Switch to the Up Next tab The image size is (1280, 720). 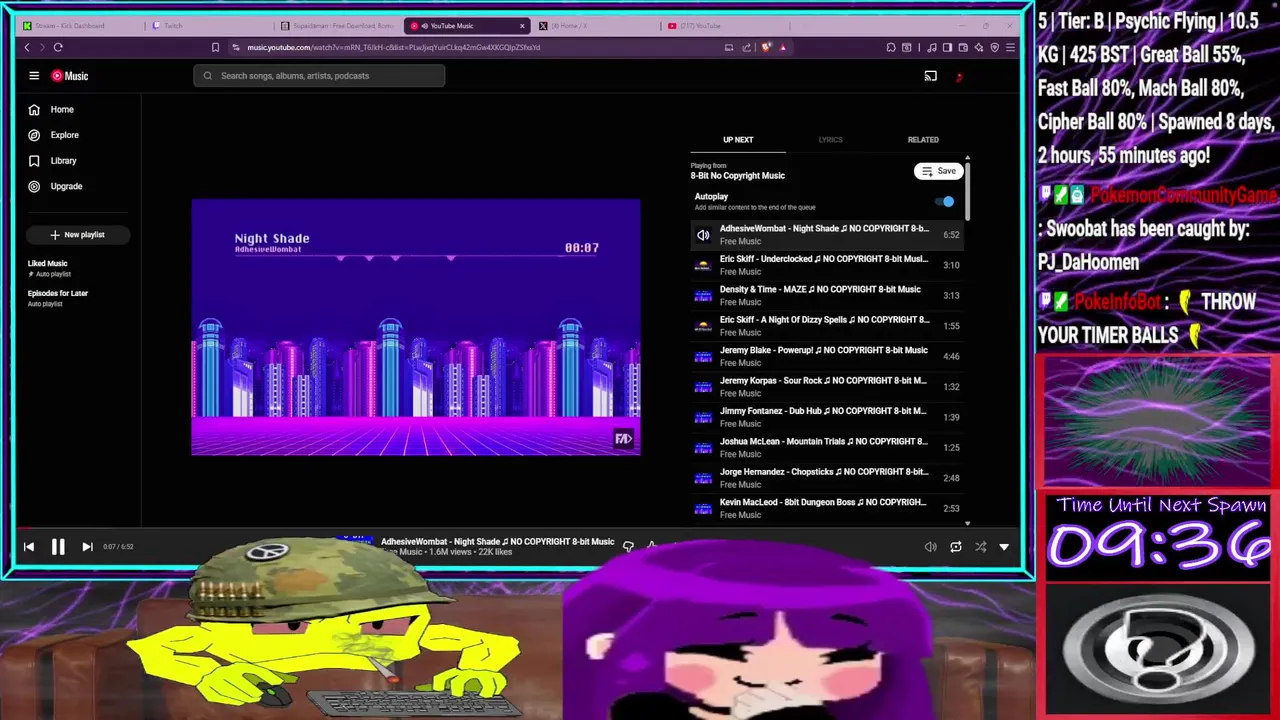738,140
